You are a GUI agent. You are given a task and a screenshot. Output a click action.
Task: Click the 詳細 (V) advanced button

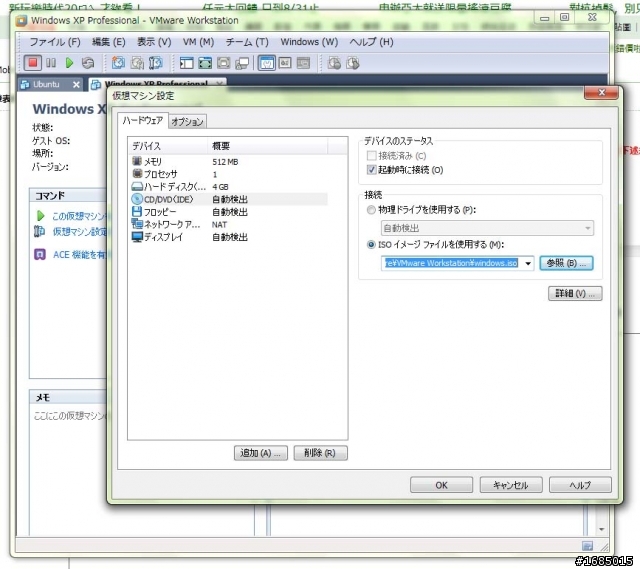(x=575, y=293)
